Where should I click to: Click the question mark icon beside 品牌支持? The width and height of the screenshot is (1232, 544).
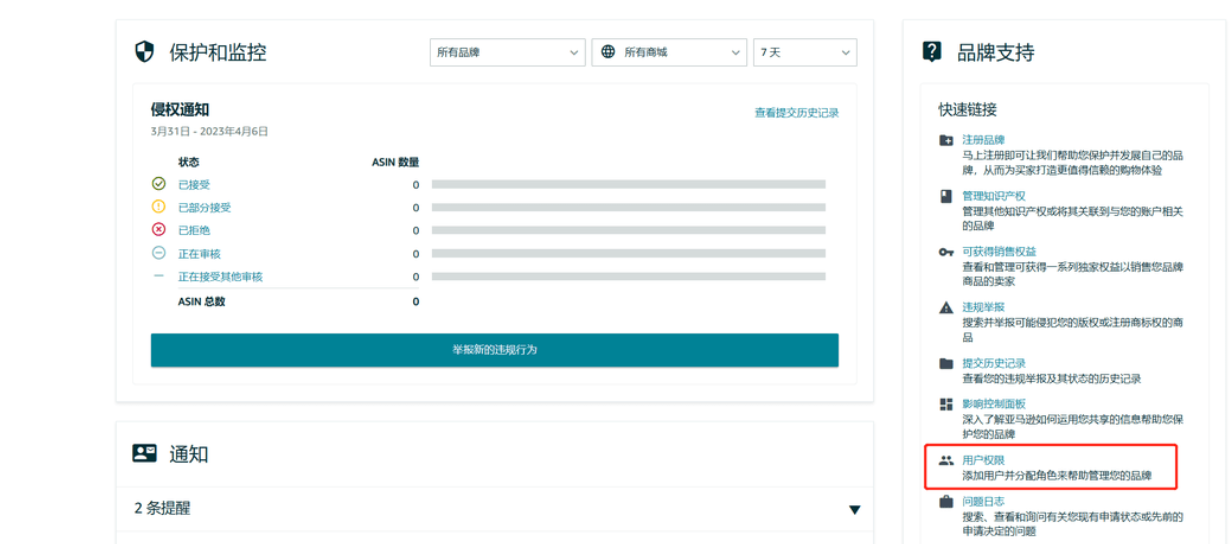(932, 52)
